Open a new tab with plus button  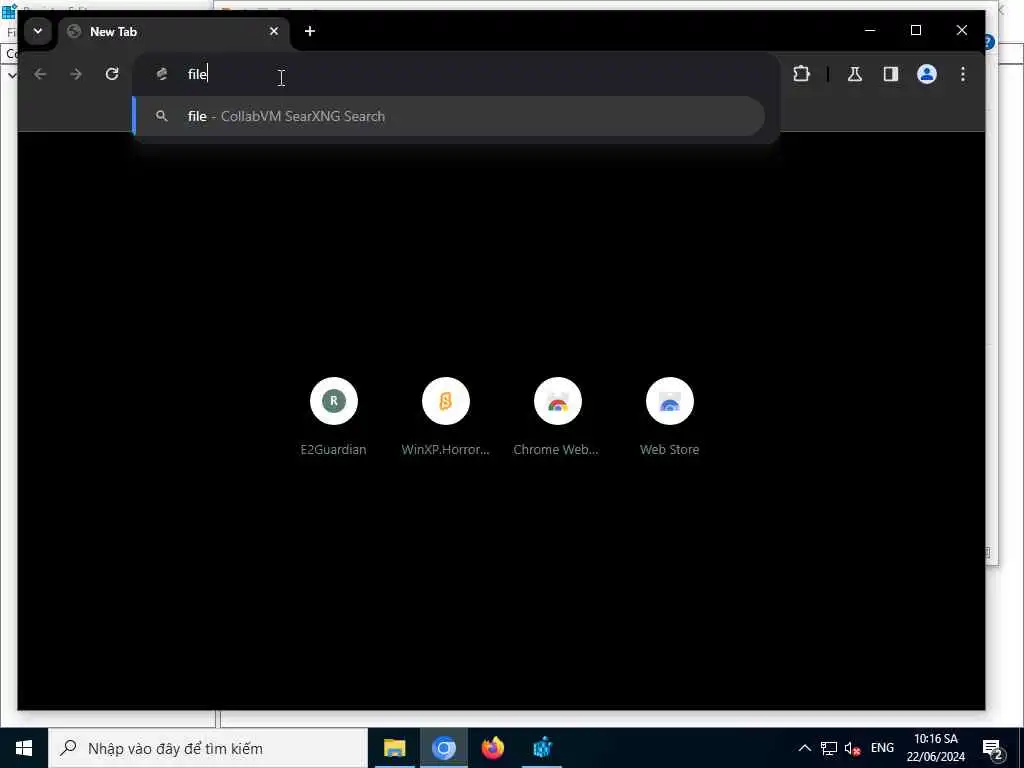coord(310,31)
